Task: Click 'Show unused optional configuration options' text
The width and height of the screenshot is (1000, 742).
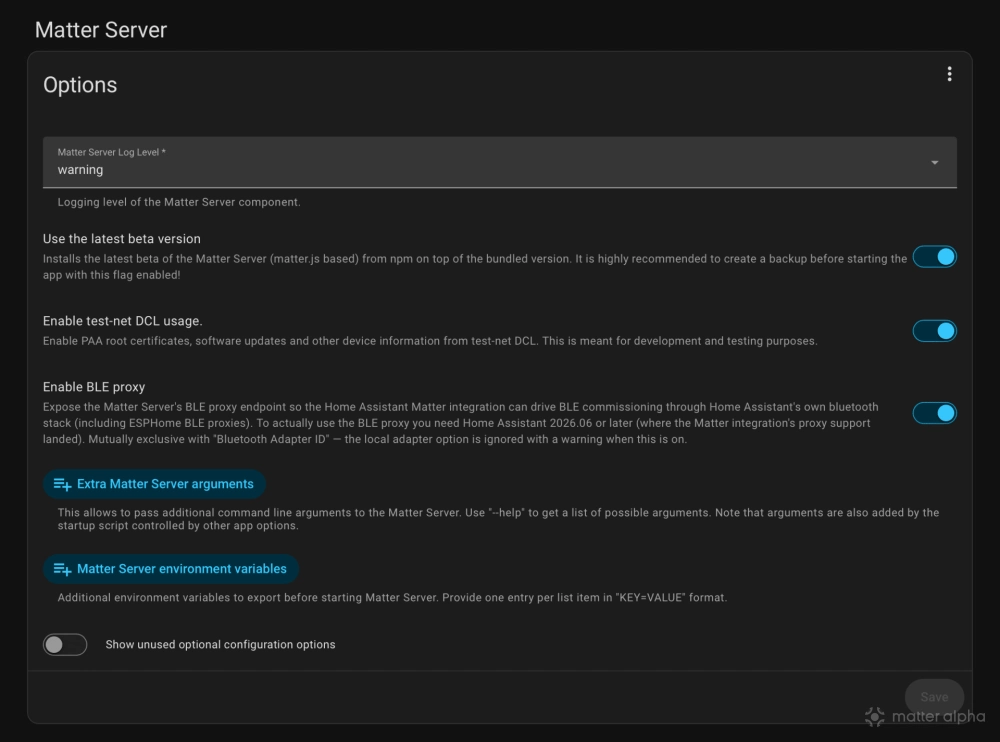Action: tap(220, 644)
